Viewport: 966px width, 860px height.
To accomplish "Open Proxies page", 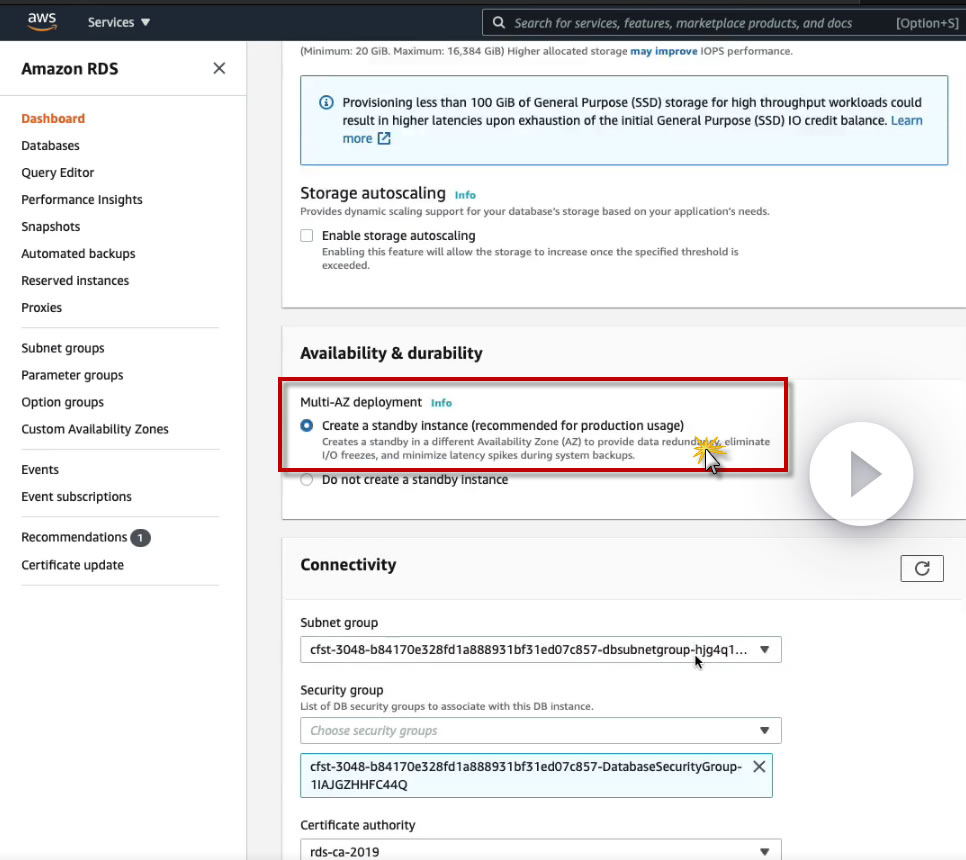I will click(x=41, y=307).
